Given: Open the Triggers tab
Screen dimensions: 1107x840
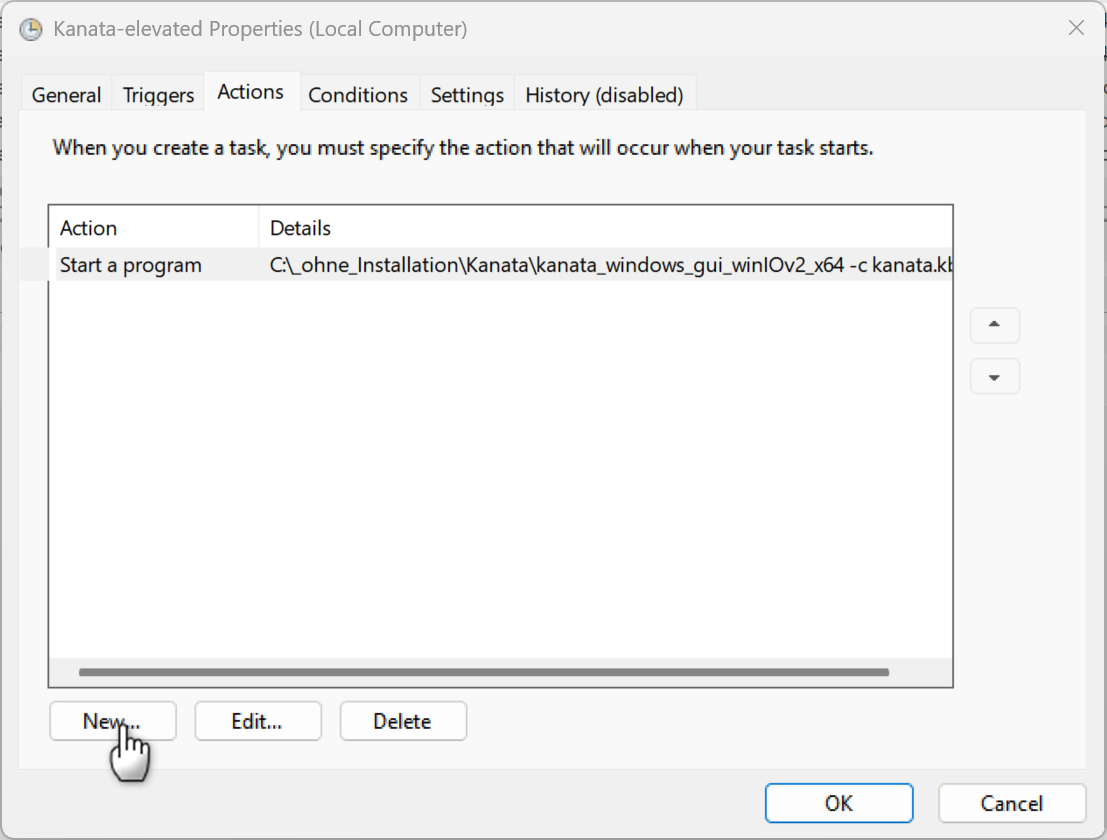Looking at the screenshot, I should click(x=158, y=95).
